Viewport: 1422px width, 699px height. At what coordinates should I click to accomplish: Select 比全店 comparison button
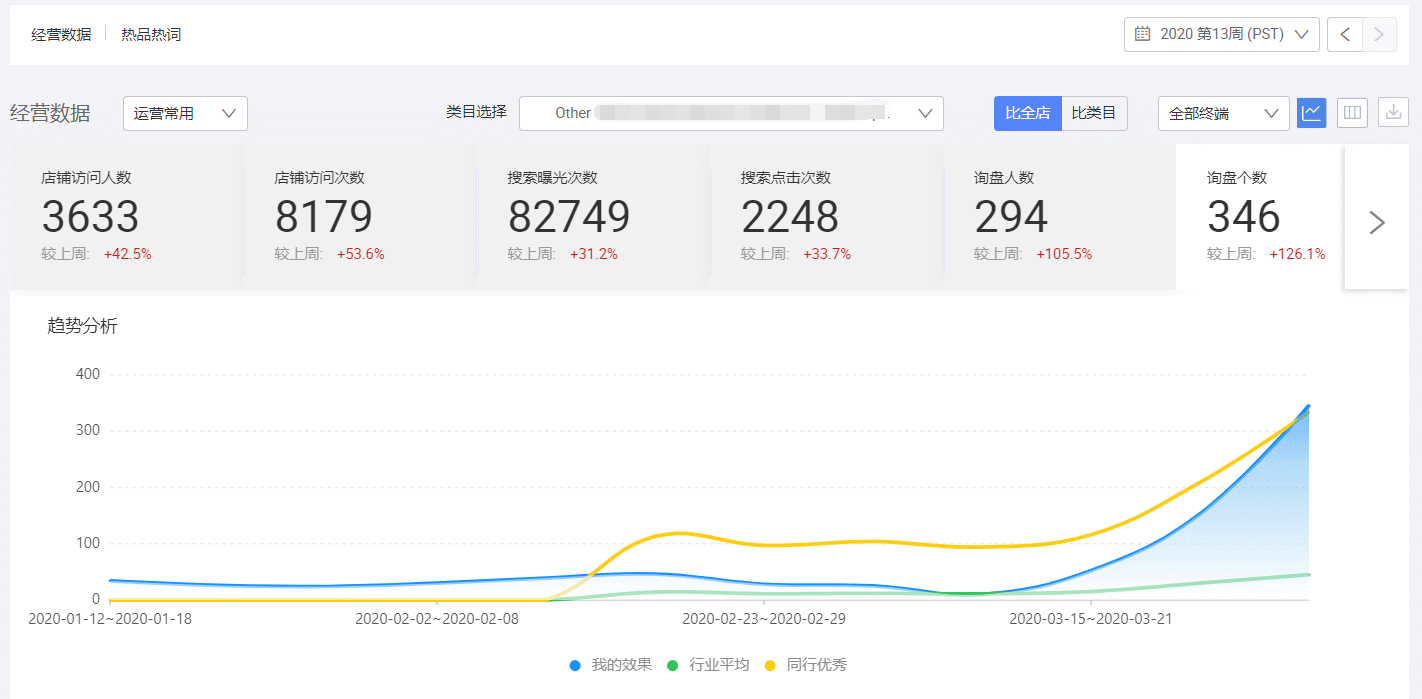tap(1027, 113)
